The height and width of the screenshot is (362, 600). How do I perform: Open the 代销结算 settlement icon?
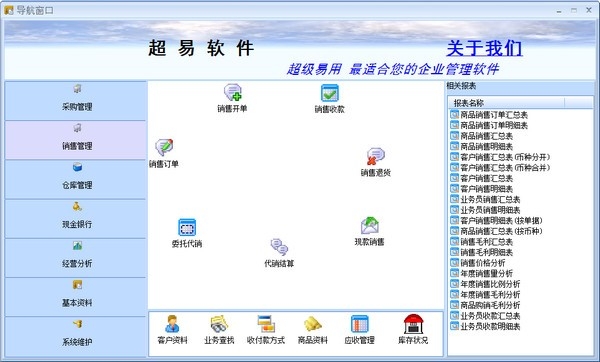[x=279, y=247]
